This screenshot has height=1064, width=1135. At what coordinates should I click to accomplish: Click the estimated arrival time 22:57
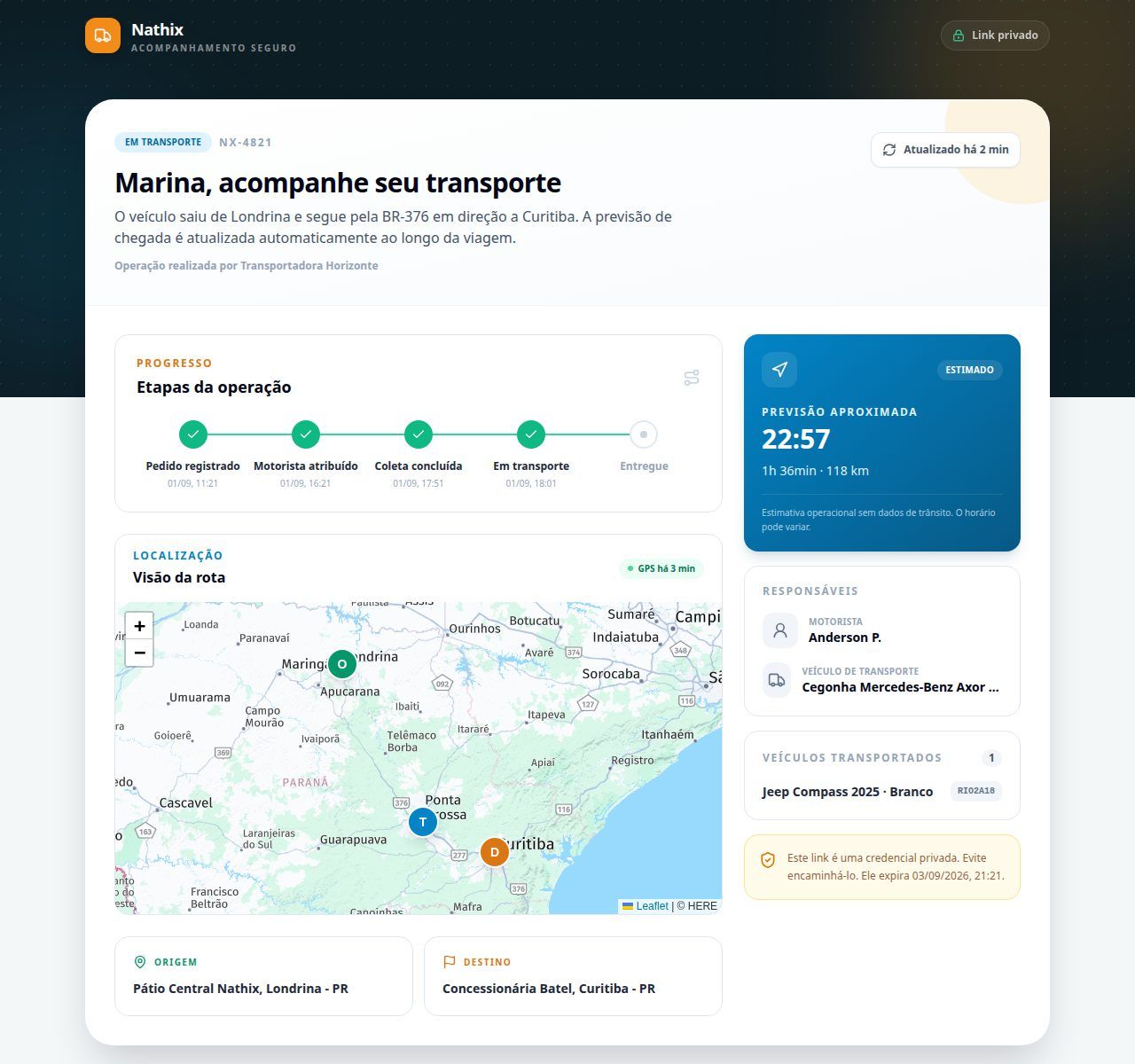pyautogui.click(x=796, y=439)
